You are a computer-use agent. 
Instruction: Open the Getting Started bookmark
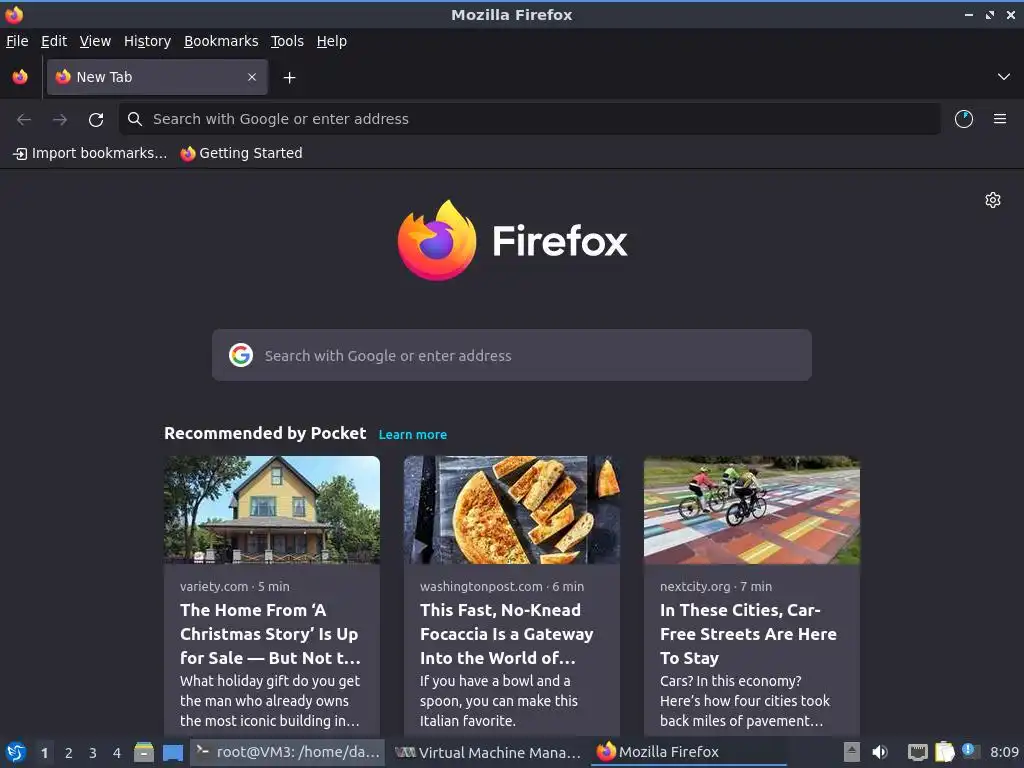[x=242, y=153]
